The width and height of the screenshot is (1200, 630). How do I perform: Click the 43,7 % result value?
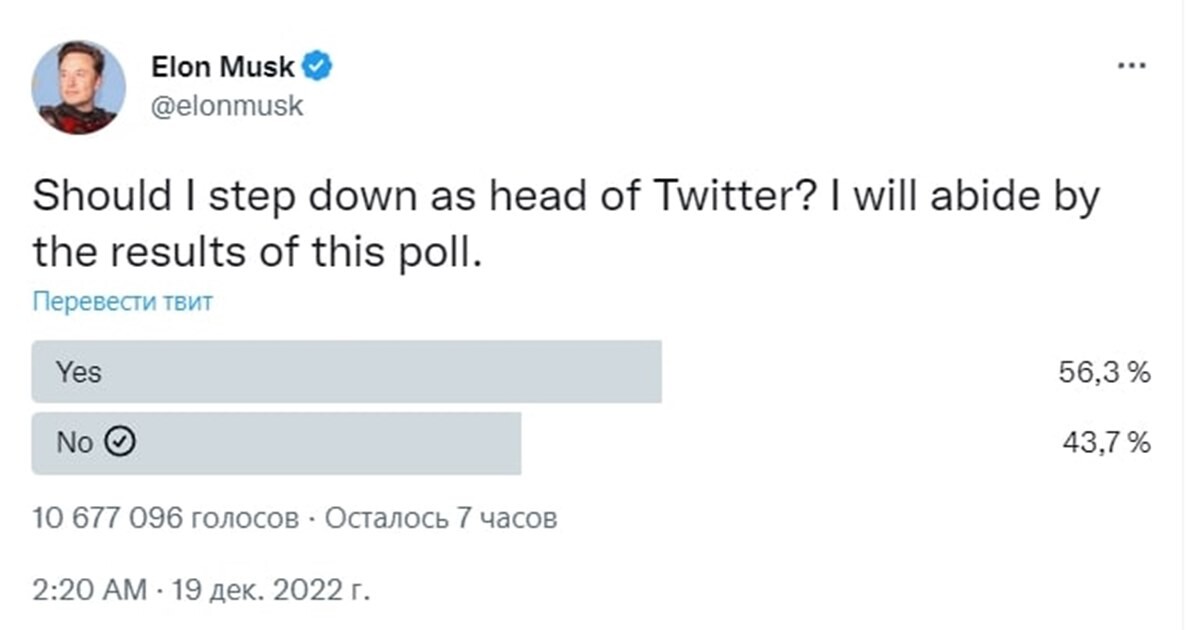pyautogui.click(x=1105, y=444)
